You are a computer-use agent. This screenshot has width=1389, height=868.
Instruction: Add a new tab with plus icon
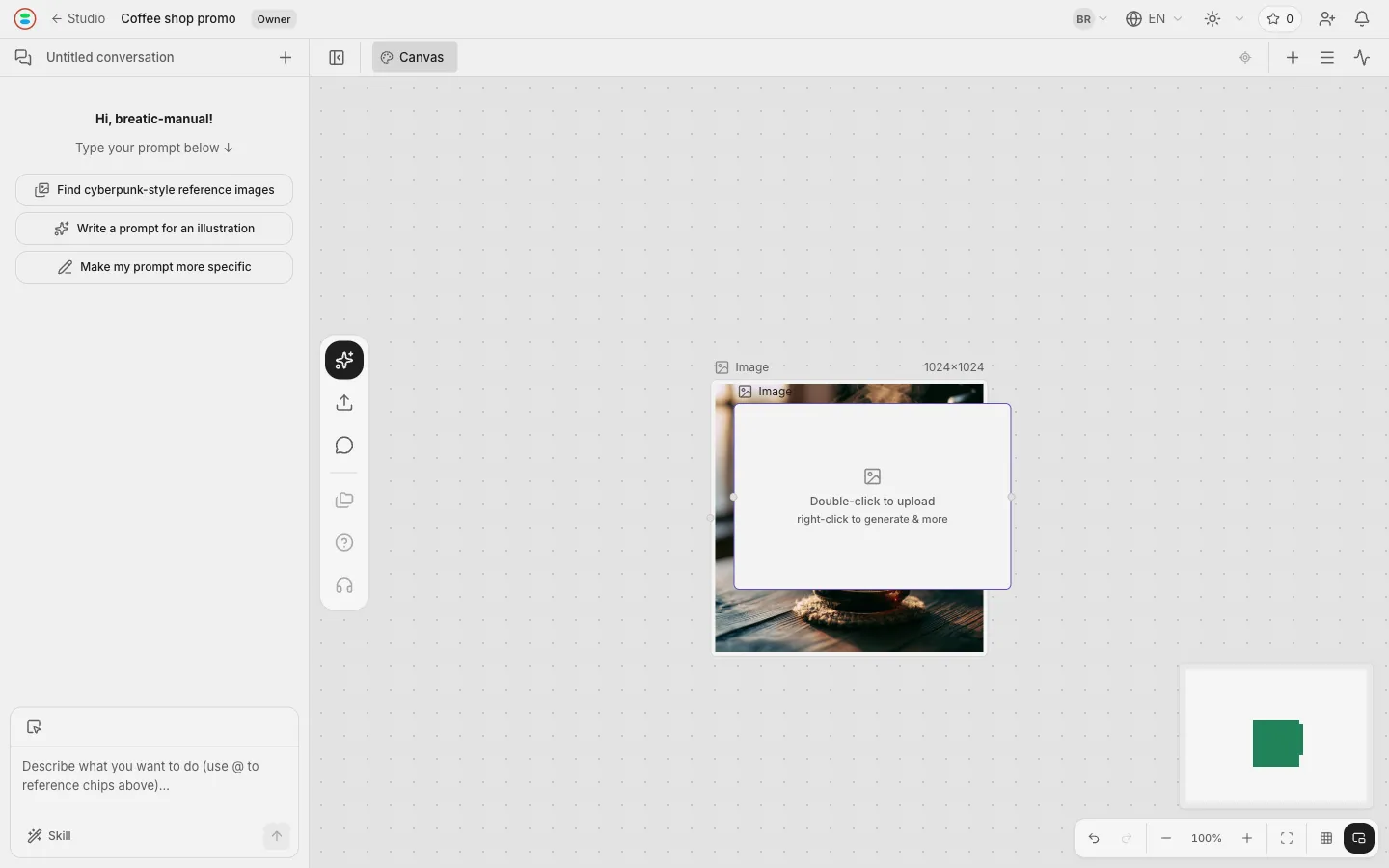coord(1293,58)
